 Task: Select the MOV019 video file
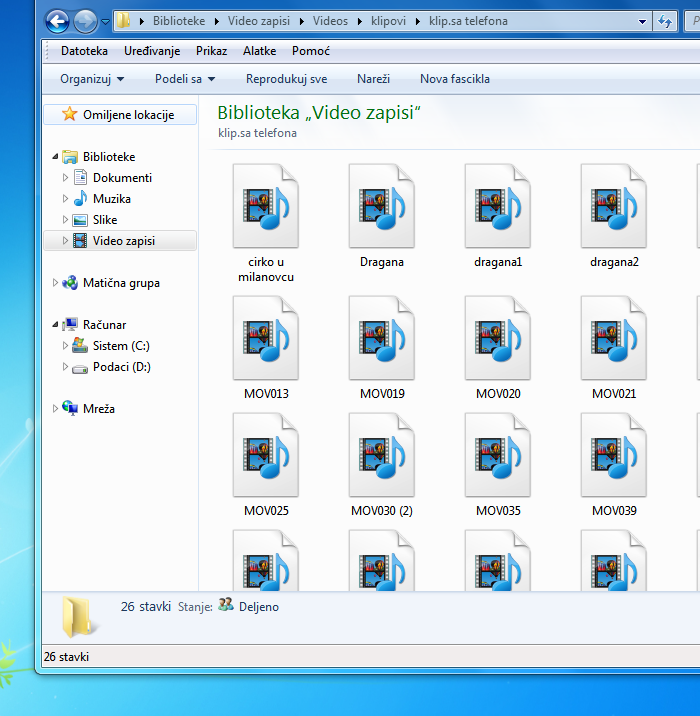coord(382,348)
